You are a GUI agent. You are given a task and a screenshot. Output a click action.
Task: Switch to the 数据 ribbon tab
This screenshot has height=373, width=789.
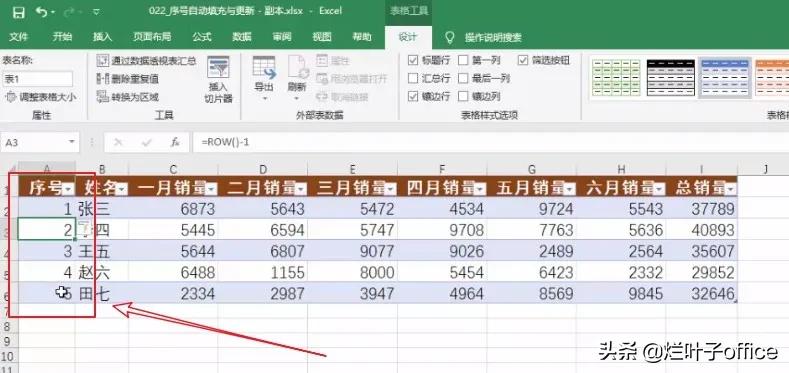tap(242, 37)
